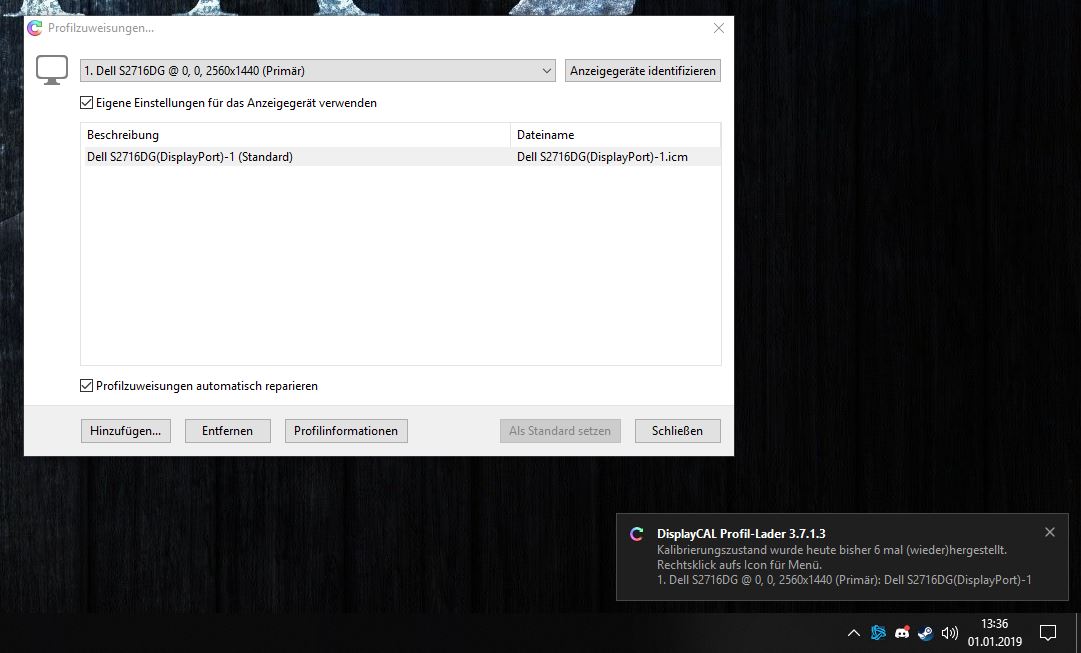Viewport: 1081px width, 653px height.
Task: Click the monitor icon in the dialog
Action: click(52, 70)
